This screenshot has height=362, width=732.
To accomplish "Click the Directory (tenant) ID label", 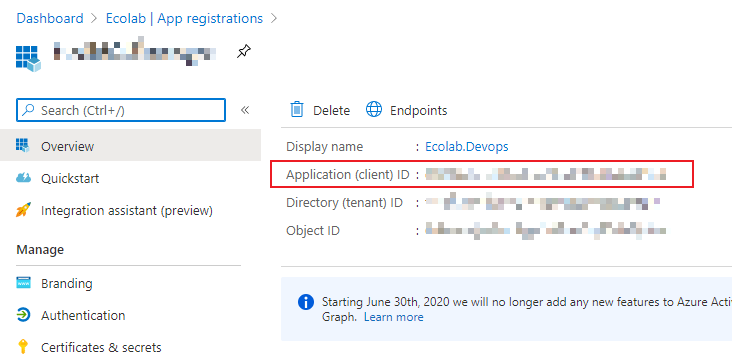I will (x=344, y=203).
